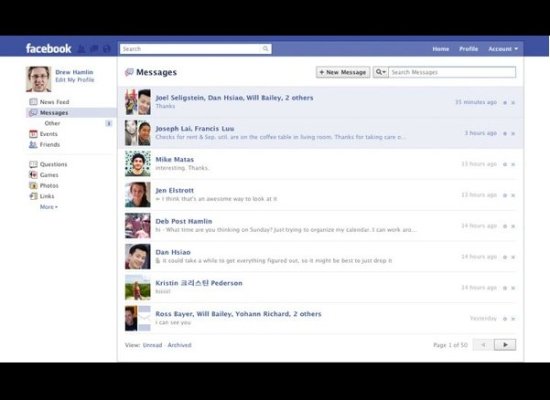This screenshot has width=550, height=400.
Task: Toggle unread dot on Jen Elstrott thread
Action: tap(505, 195)
